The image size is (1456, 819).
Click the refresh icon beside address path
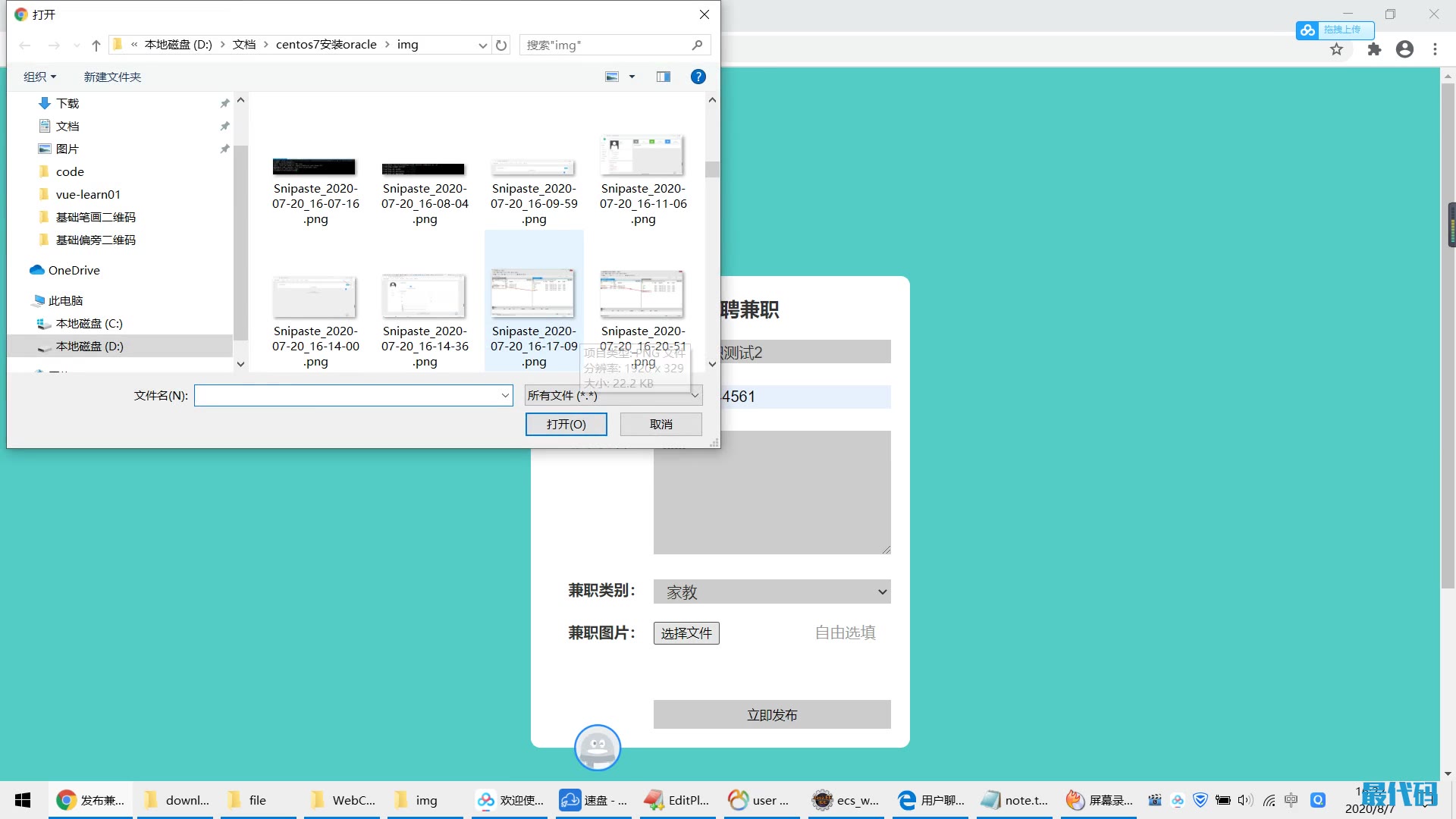(x=501, y=45)
